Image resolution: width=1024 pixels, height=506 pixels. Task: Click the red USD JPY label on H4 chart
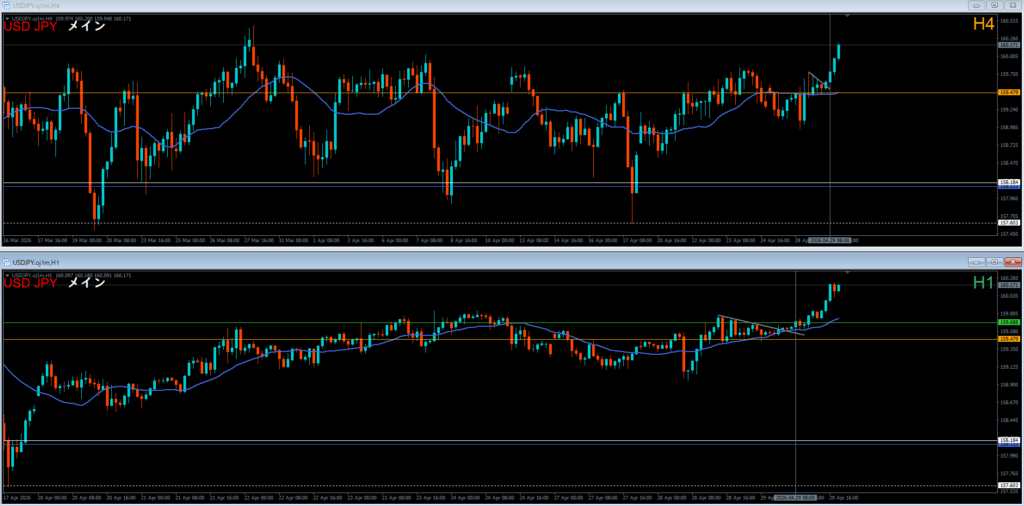[30, 27]
